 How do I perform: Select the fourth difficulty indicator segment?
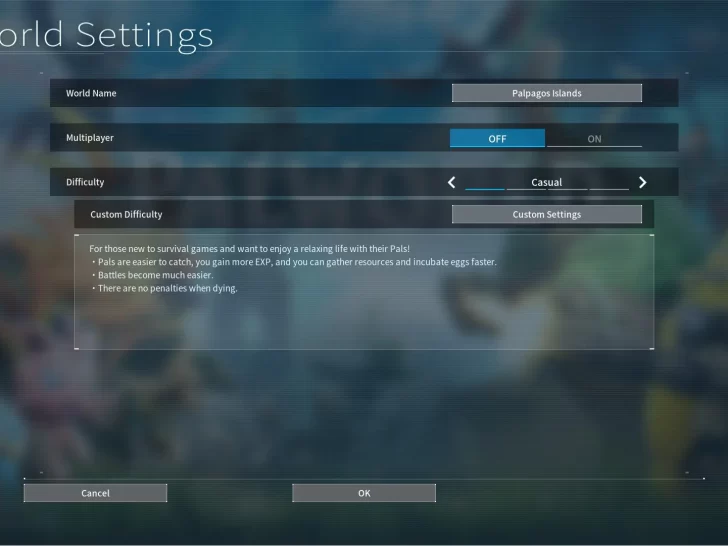pyautogui.click(x=609, y=188)
